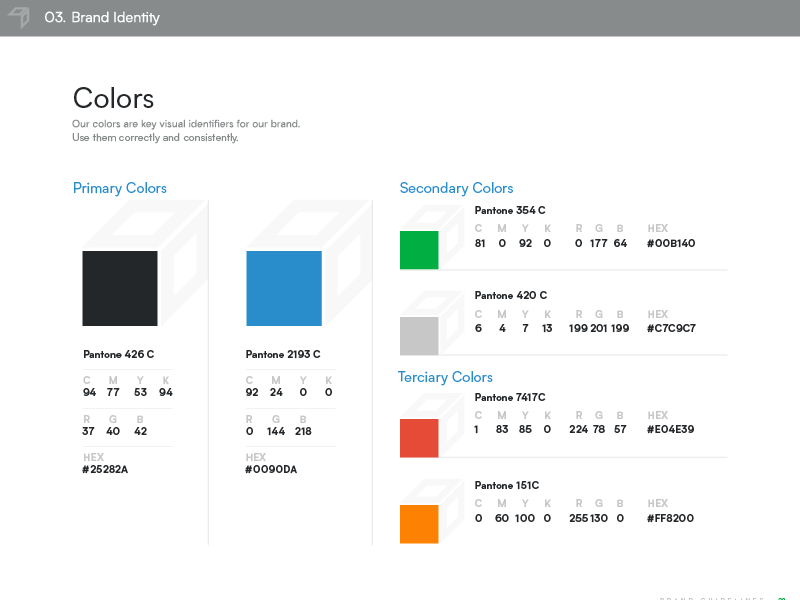Open the Secondary Colors section heading
Image resolution: width=800 pixels, height=600 pixels.
click(x=456, y=188)
